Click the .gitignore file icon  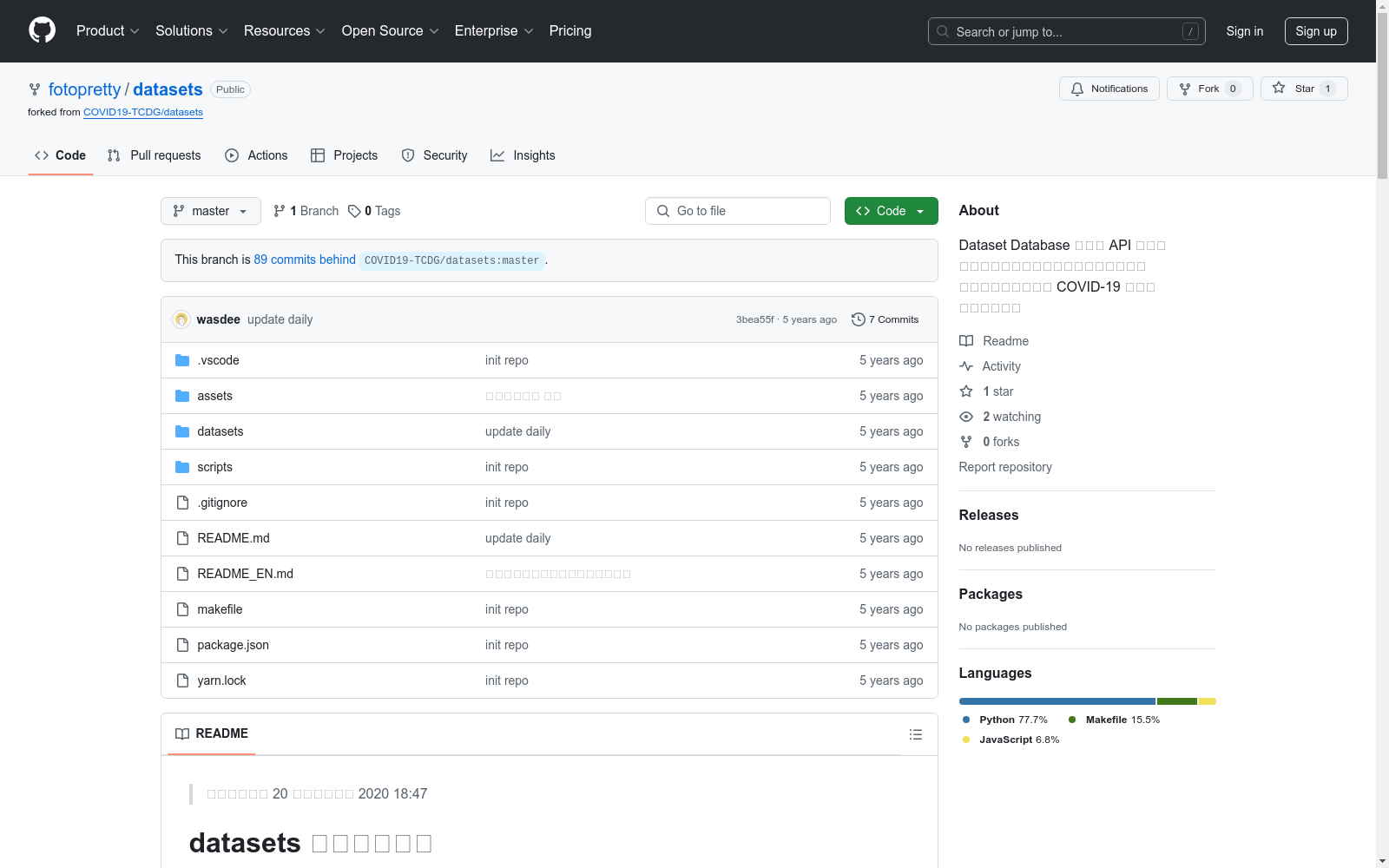pyautogui.click(x=182, y=503)
